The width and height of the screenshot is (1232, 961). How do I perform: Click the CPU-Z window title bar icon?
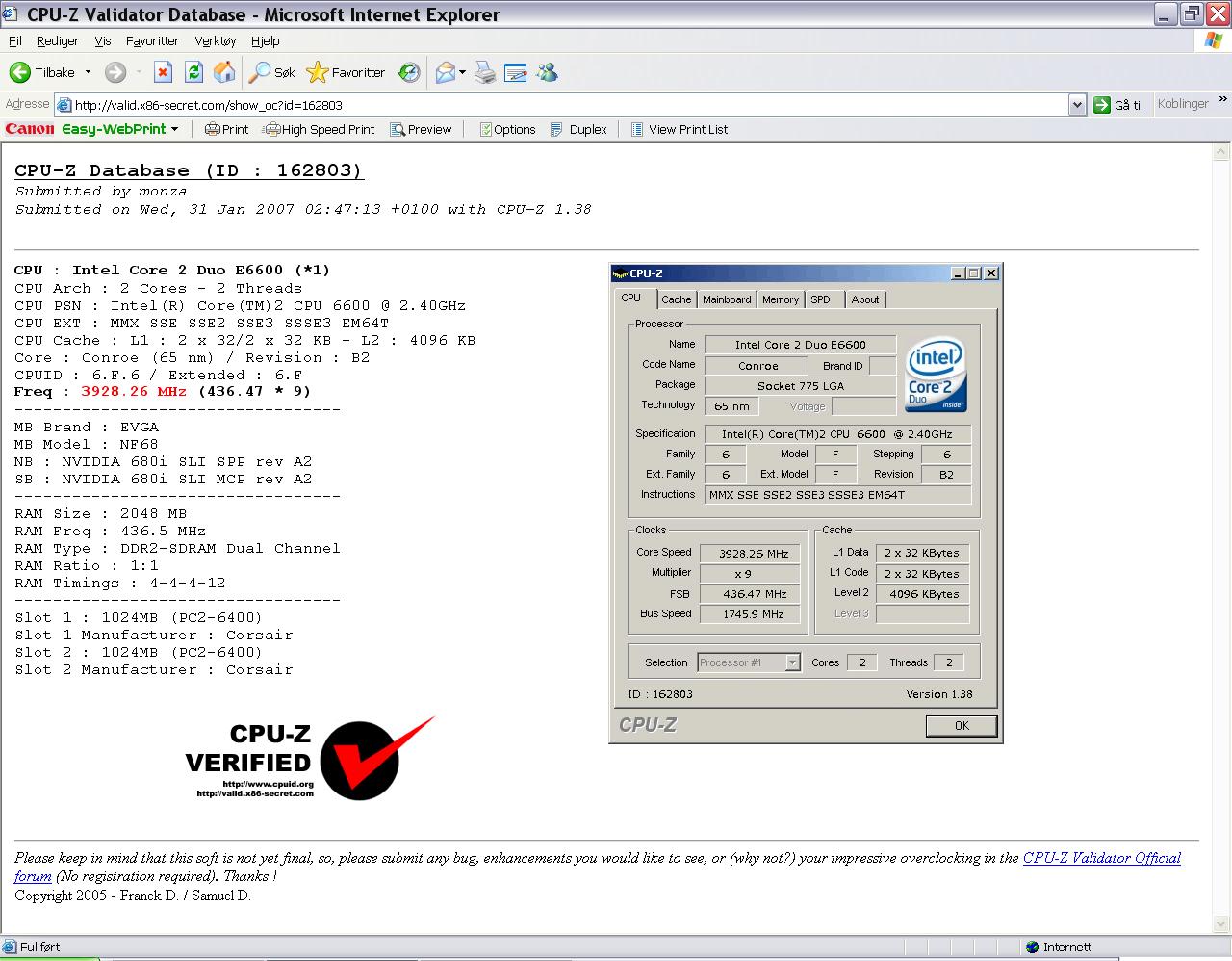click(621, 273)
